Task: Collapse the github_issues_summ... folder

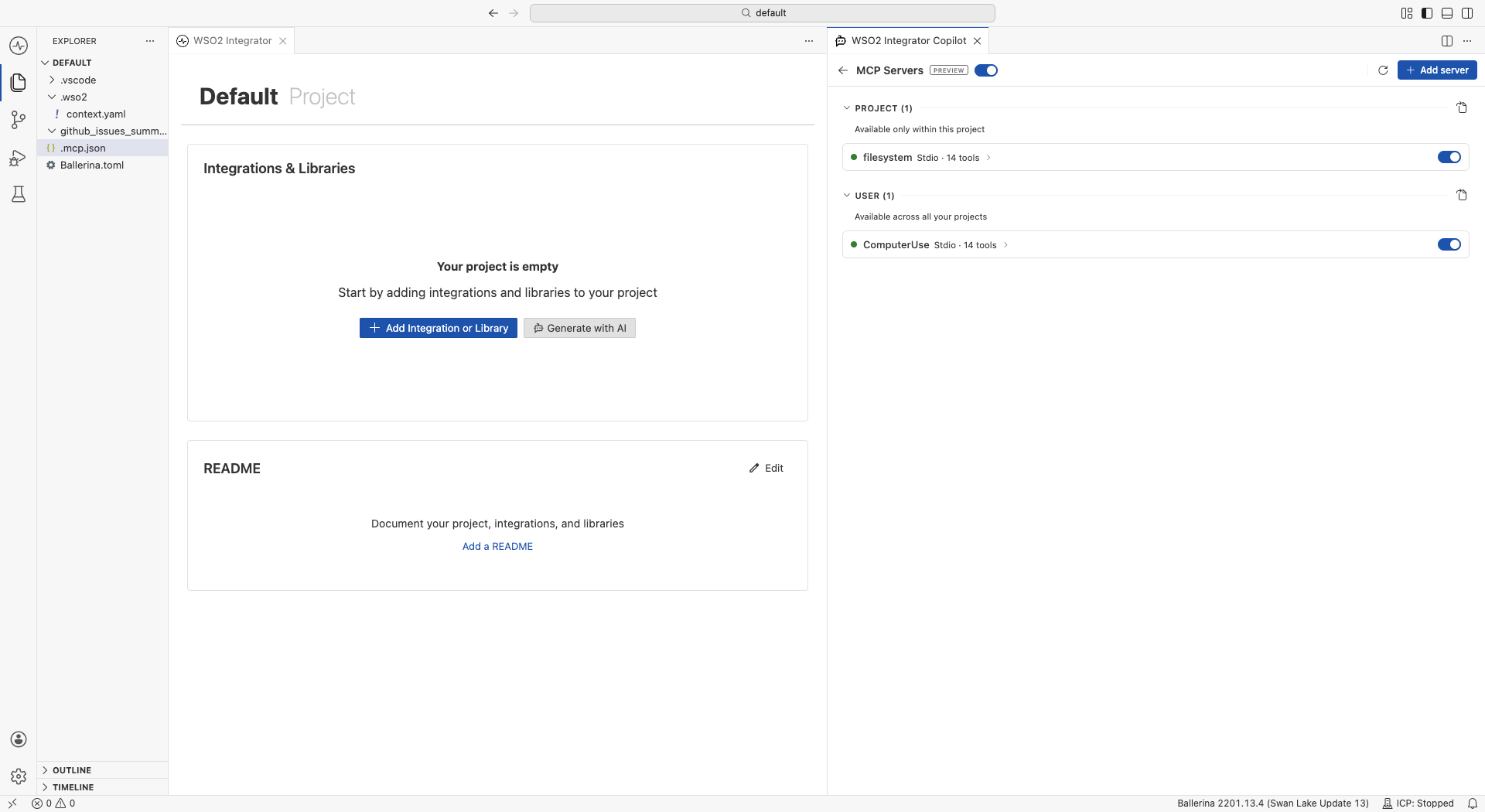Action: pos(52,131)
